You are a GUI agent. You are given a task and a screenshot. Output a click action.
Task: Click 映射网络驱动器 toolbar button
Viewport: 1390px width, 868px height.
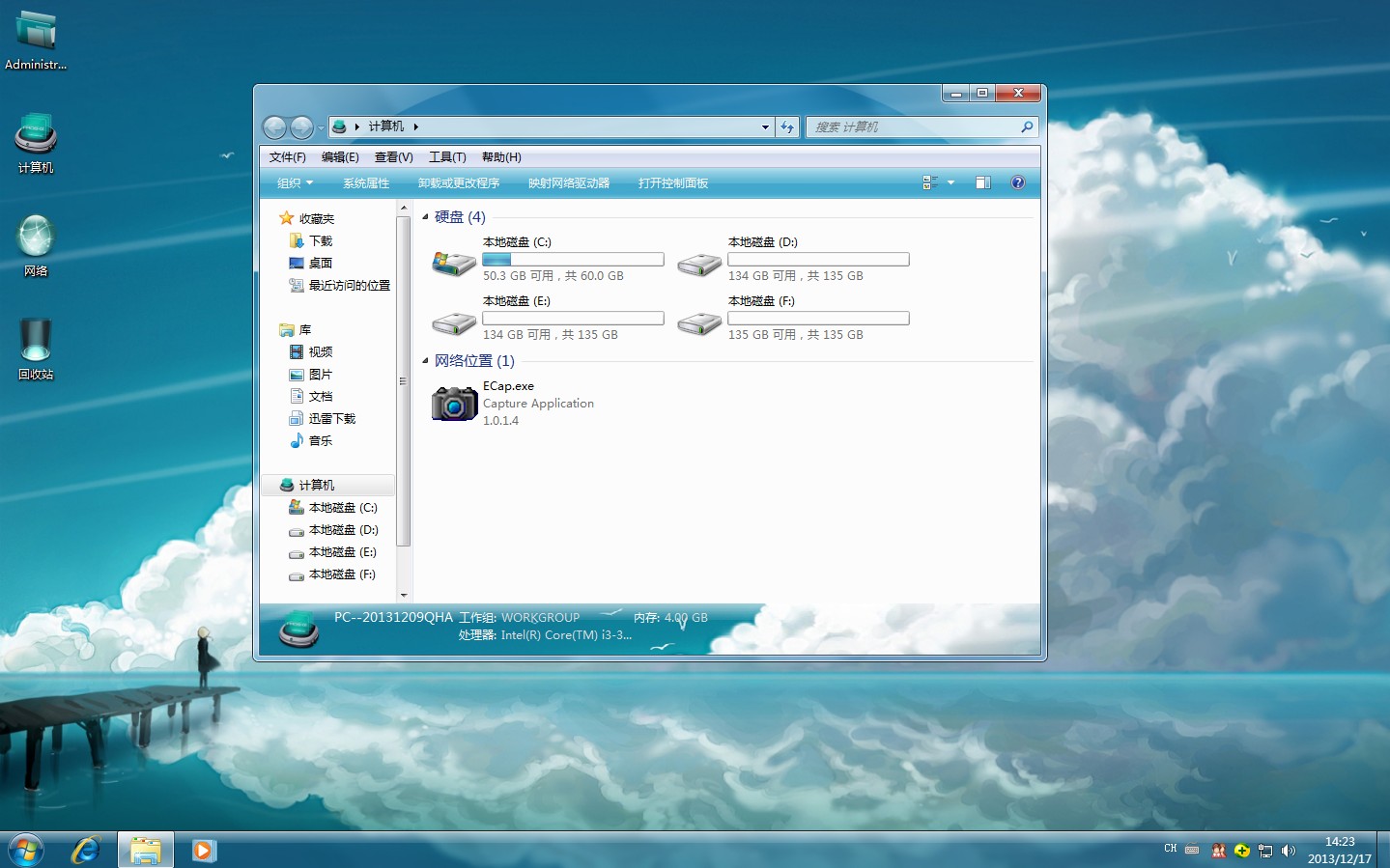pyautogui.click(x=569, y=182)
